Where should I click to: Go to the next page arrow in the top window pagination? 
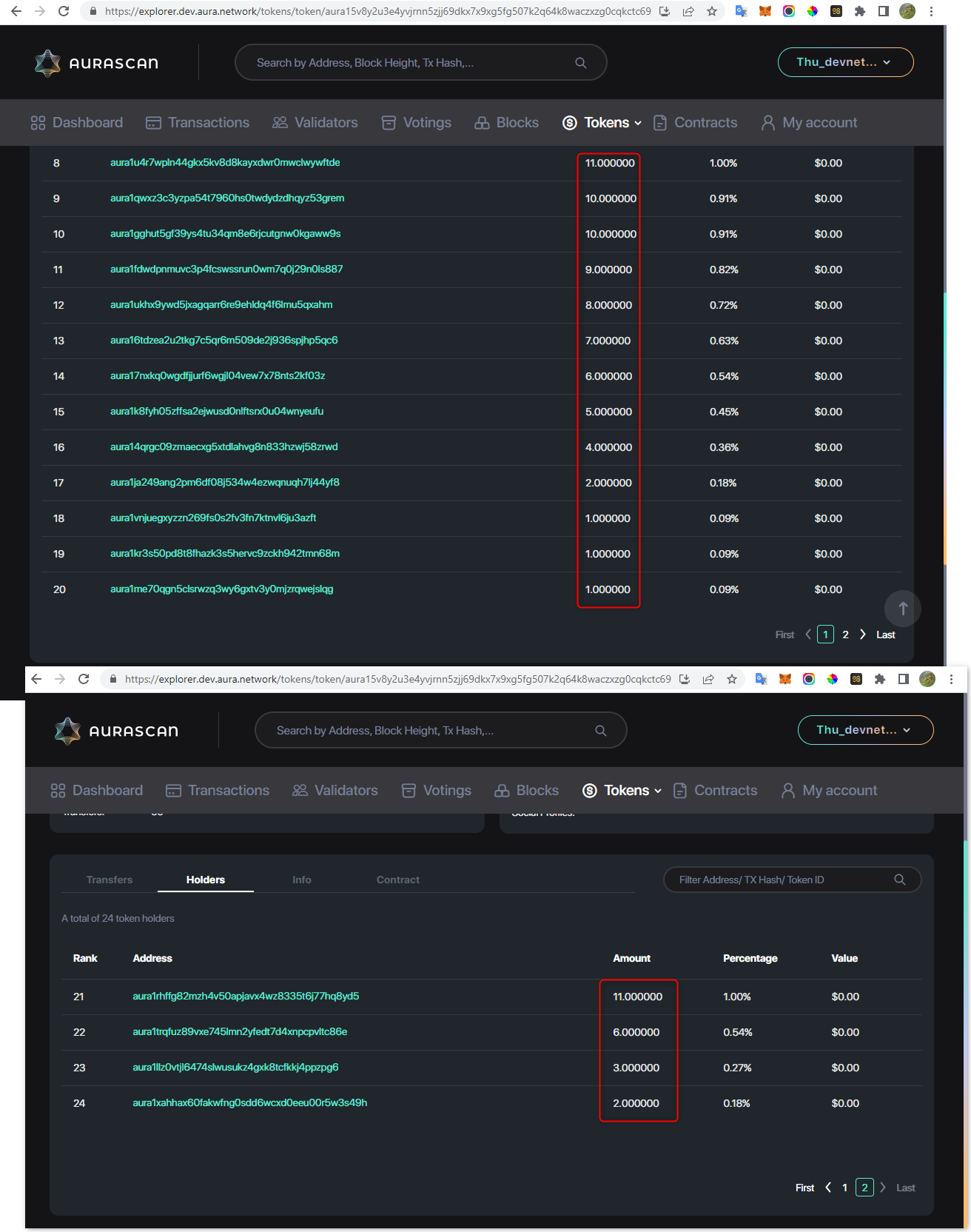863,635
